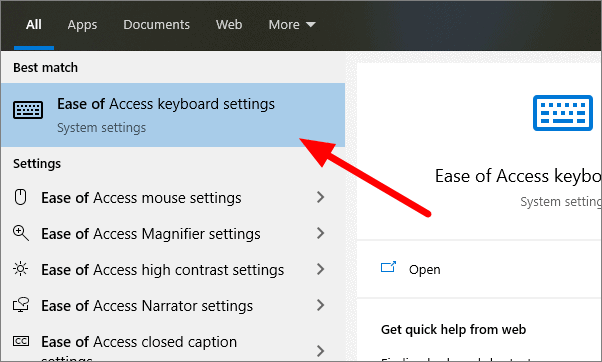The width and height of the screenshot is (602, 362).
Task: Click the sun icon for high contrast
Action: tap(20, 269)
